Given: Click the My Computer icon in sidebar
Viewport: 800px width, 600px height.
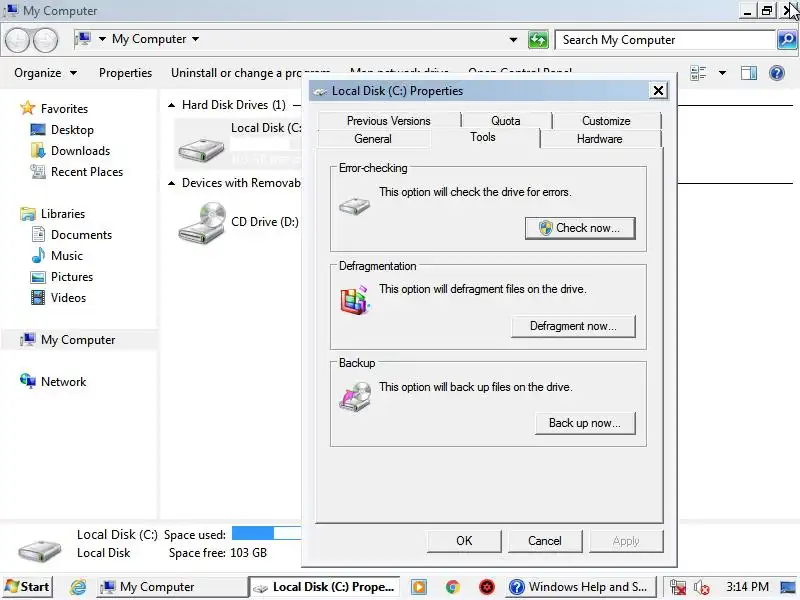Looking at the screenshot, I should 28,339.
